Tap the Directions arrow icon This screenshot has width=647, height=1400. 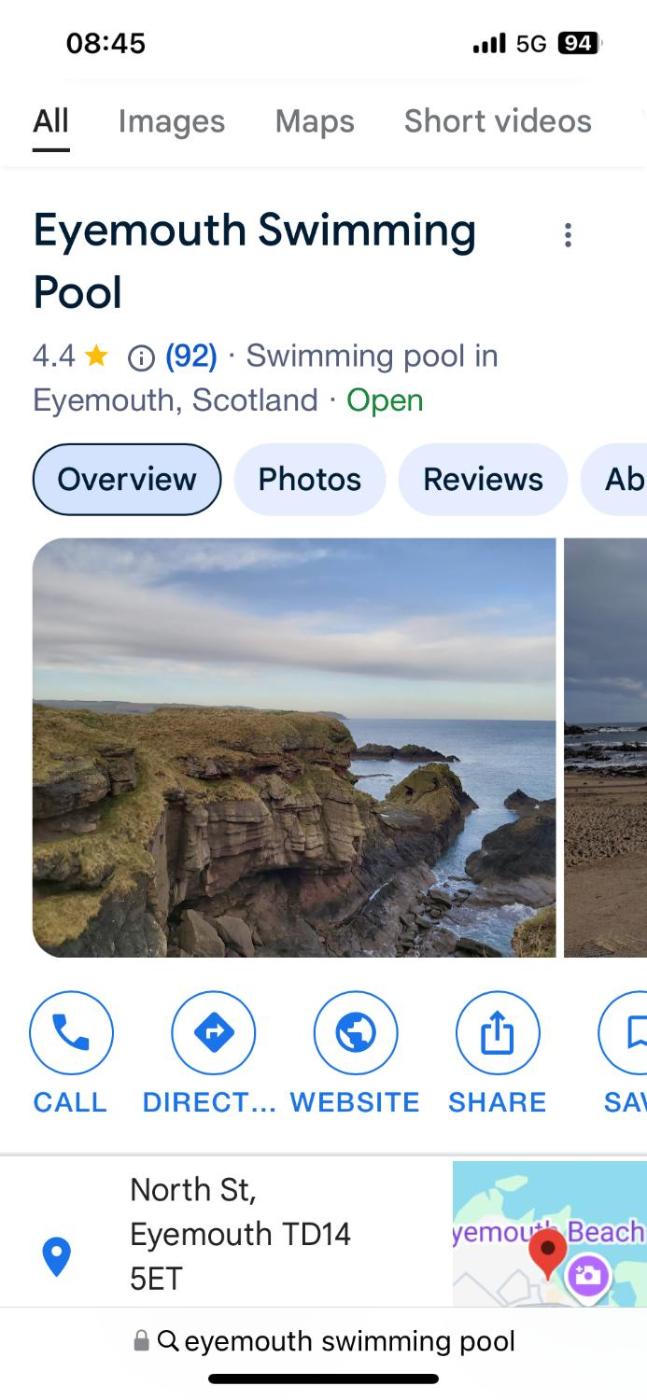tap(213, 1033)
